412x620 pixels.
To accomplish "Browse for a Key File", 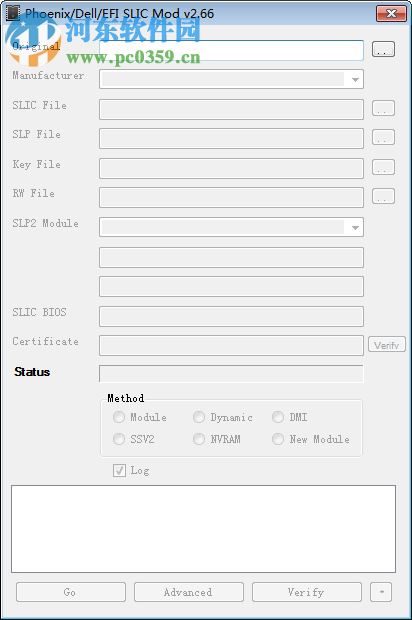I will click(x=383, y=167).
